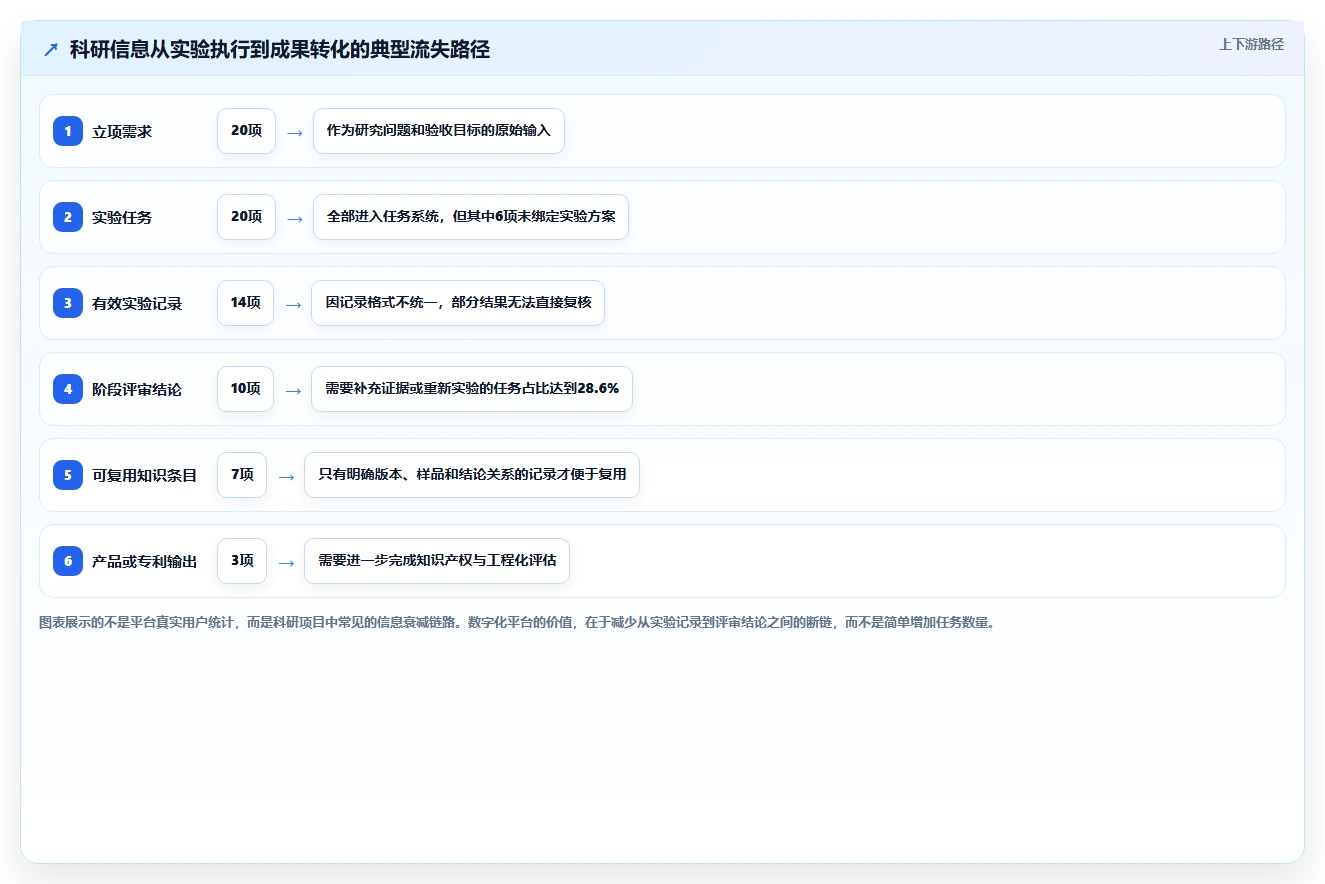Click the number 5 step badge
Viewport: 1325px width, 884px height.
coord(68,475)
